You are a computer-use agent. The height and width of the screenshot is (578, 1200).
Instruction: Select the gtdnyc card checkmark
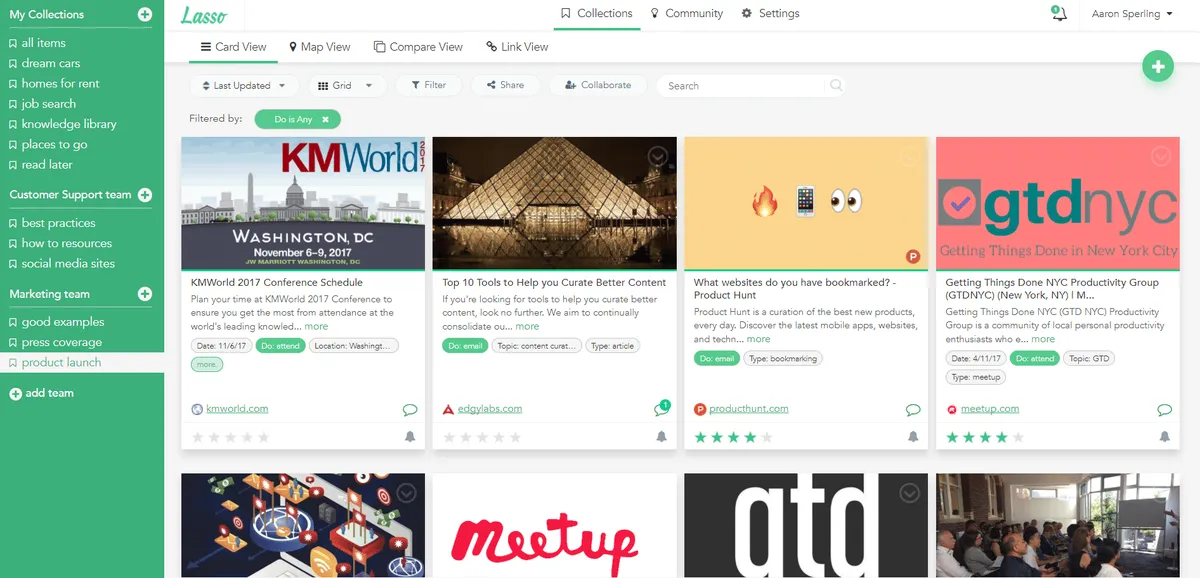click(1161, 156)
